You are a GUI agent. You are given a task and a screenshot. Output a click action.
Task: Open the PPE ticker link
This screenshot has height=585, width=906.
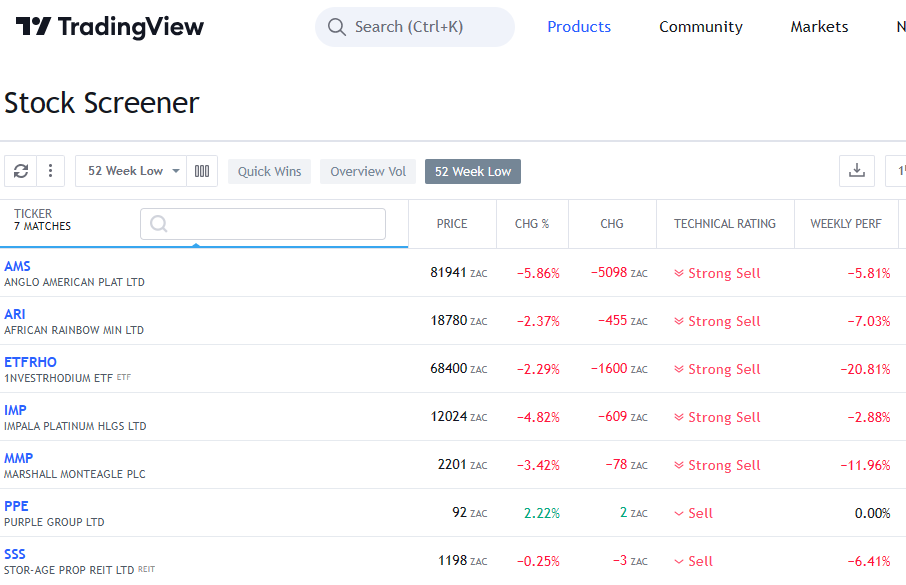(x=16, y=506)
